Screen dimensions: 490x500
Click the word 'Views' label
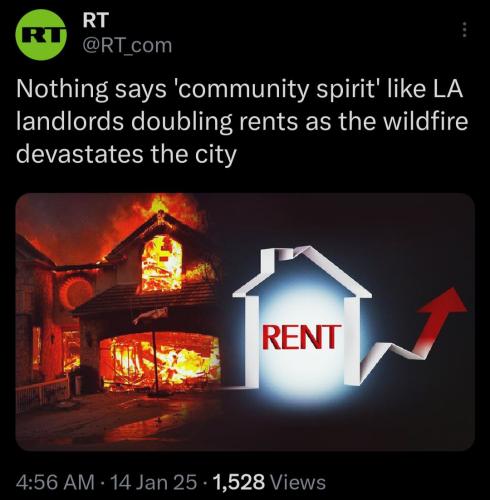pyautogui.click(x=298, y=482)
